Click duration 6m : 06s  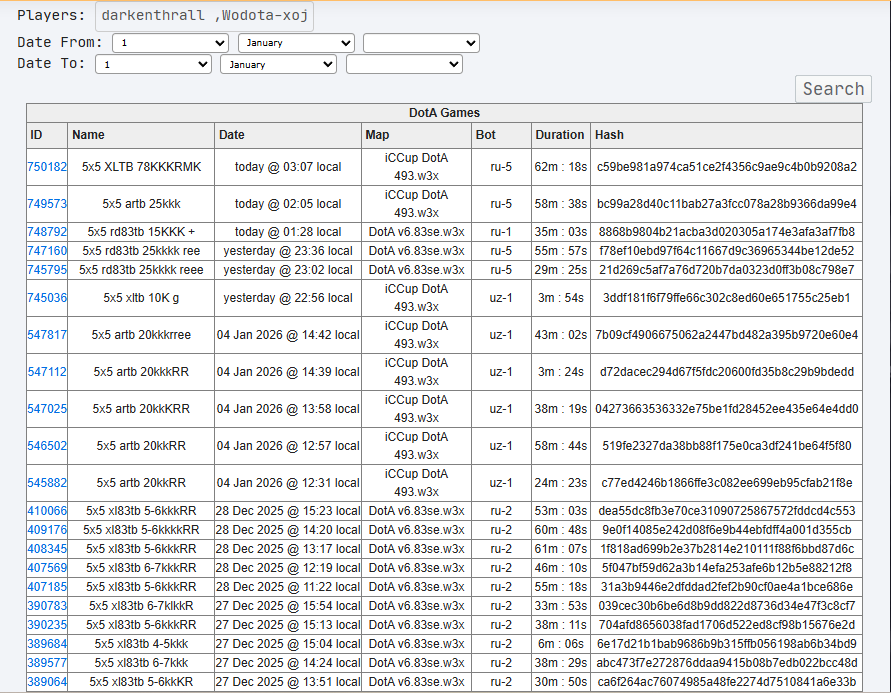[561, 644]
